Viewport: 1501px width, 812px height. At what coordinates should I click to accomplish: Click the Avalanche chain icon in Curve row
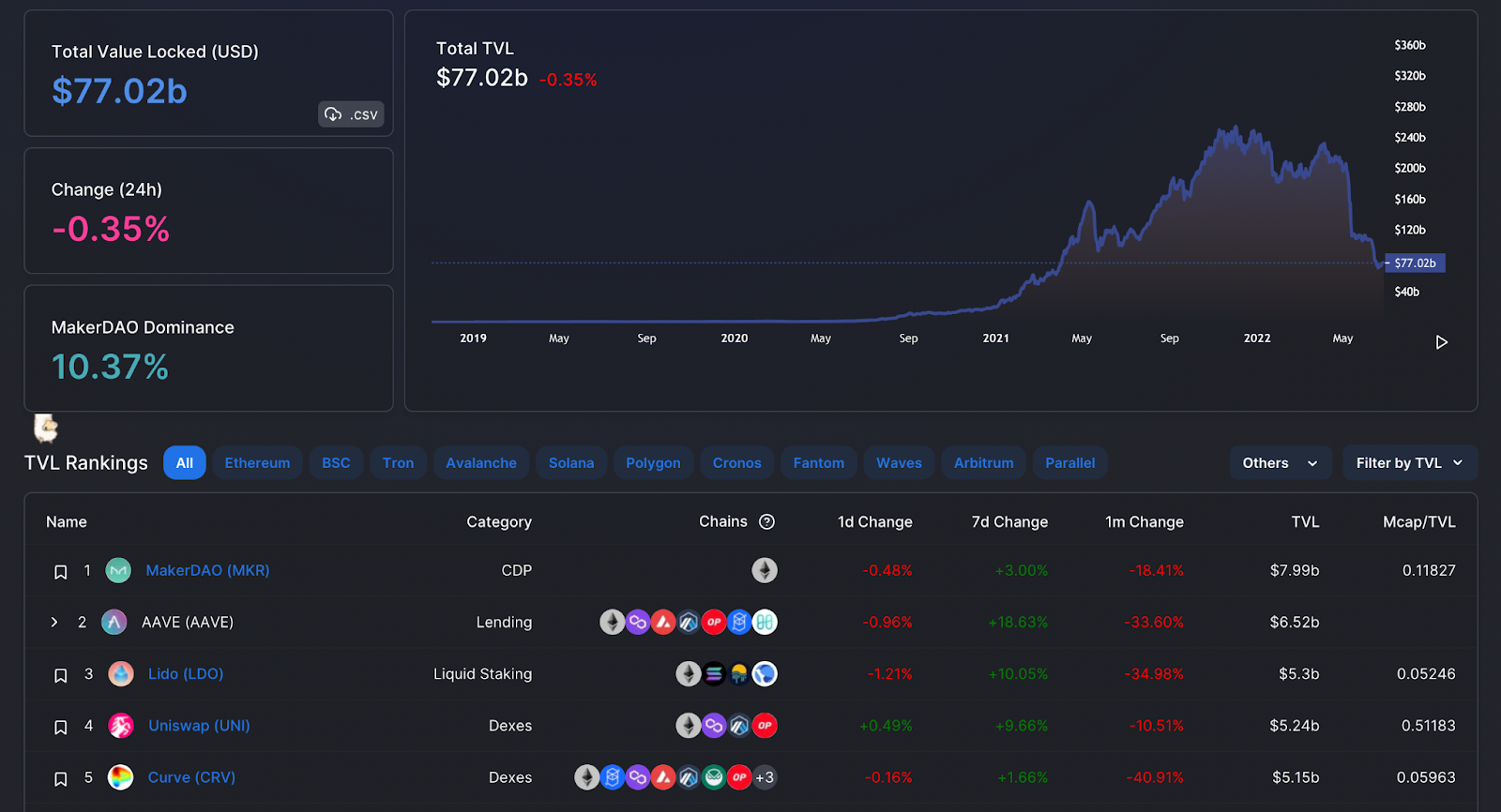coord(663,777)
